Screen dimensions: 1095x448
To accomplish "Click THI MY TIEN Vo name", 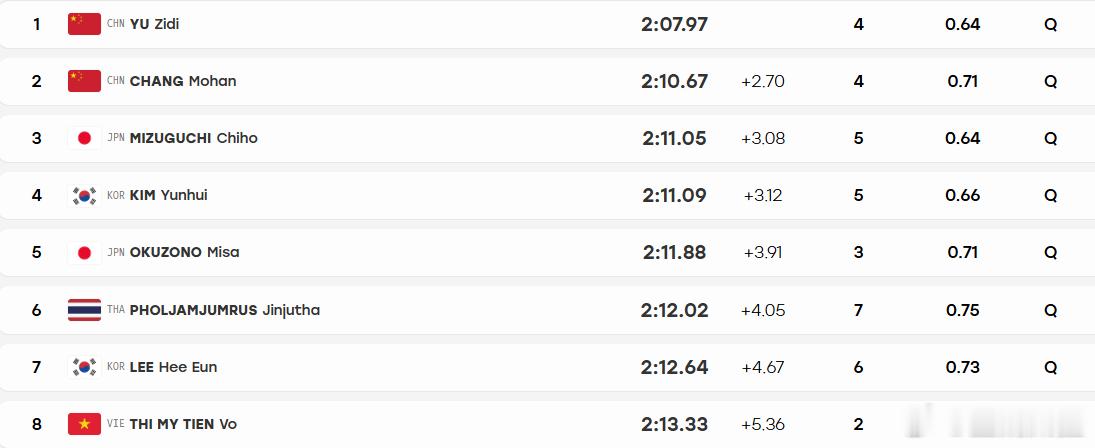I will pyautogui.click(x=183, y=424).
